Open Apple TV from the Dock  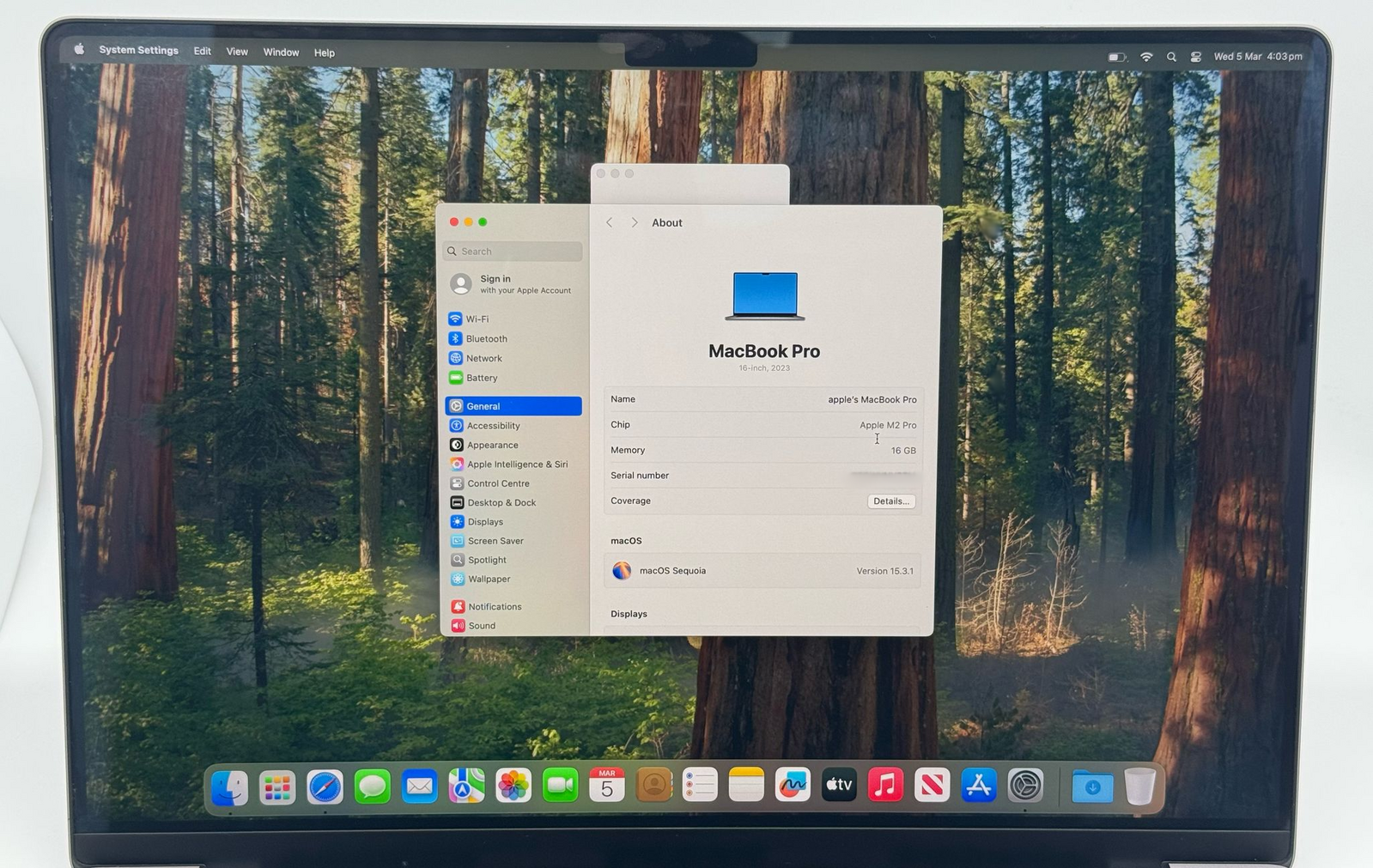pos(839,785)
